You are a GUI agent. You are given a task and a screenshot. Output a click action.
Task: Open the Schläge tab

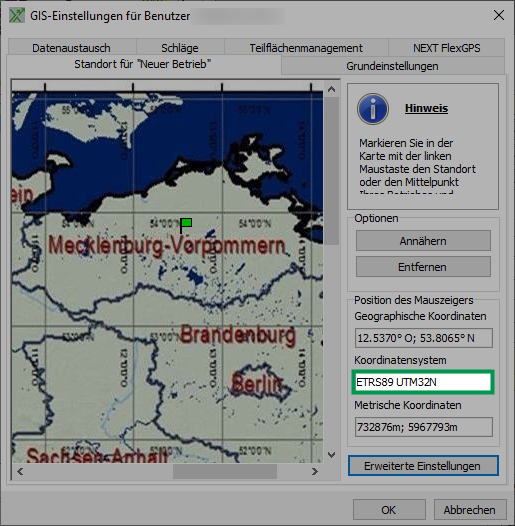pos(180,48)
